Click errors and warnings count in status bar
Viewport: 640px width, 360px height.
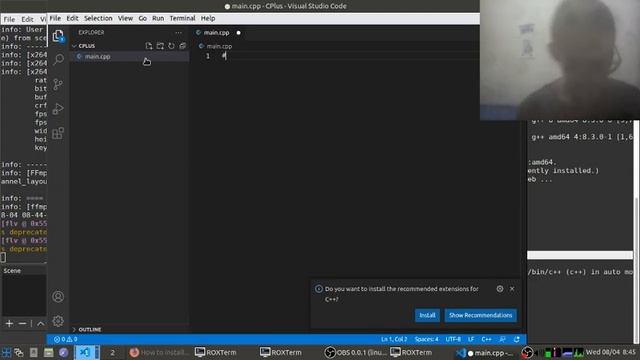[x=65, y=339]
